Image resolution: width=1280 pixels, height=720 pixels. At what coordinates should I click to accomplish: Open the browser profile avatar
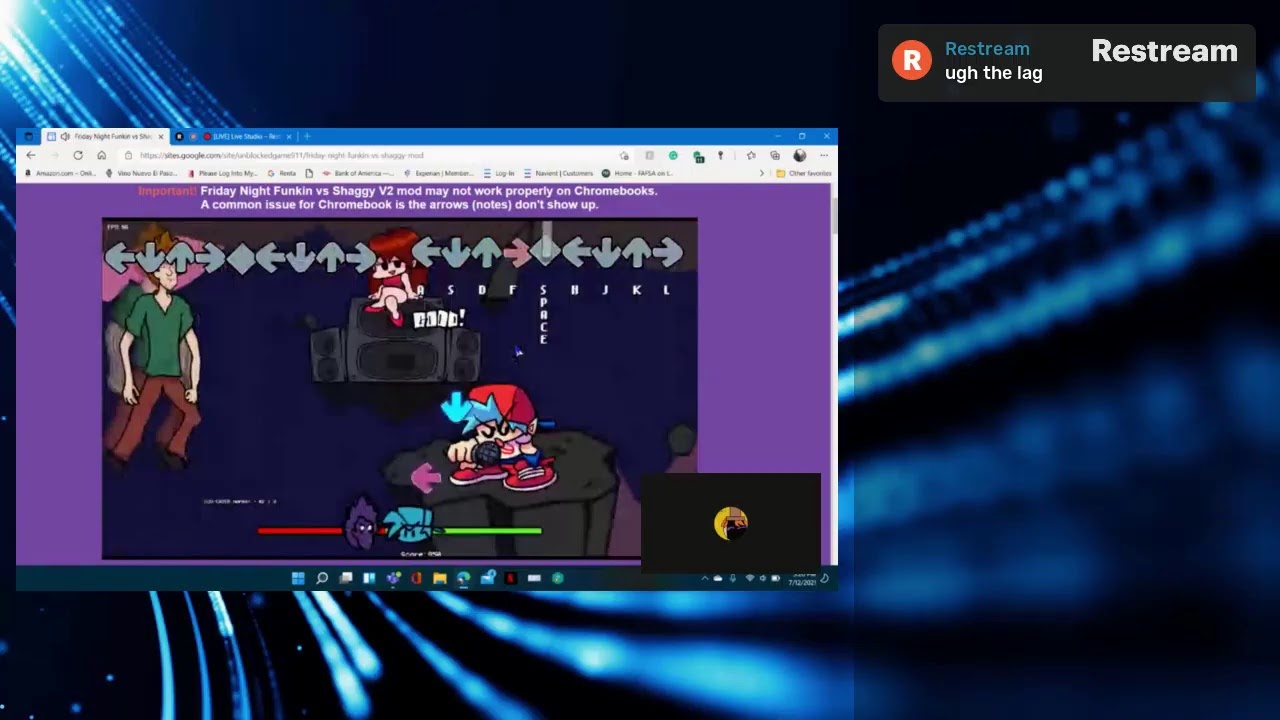coord(799,156)
